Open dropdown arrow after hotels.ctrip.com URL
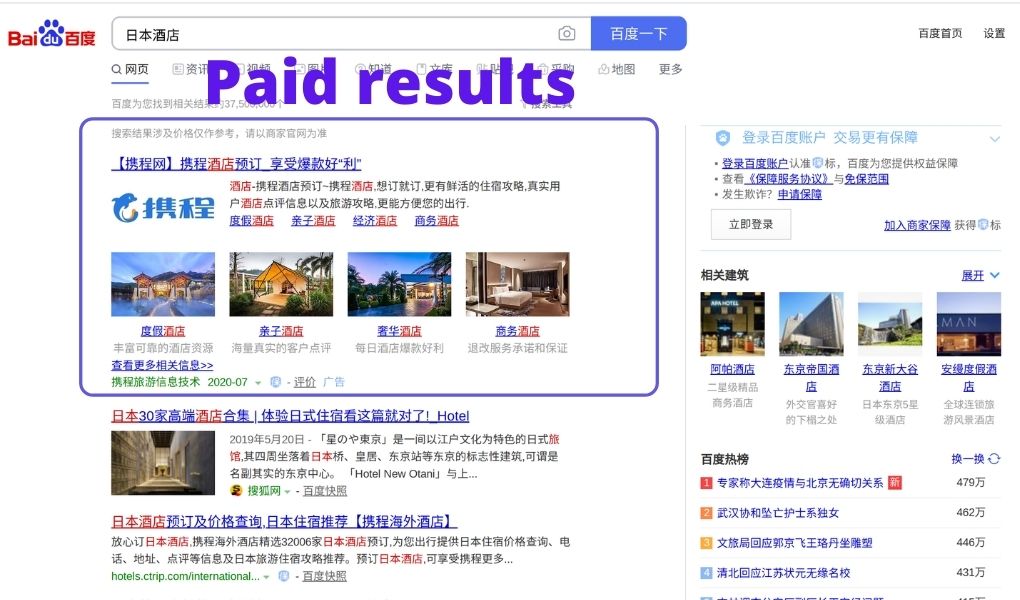The width and height of the screenshot is (1020, 600). click(x=266, y=577)
